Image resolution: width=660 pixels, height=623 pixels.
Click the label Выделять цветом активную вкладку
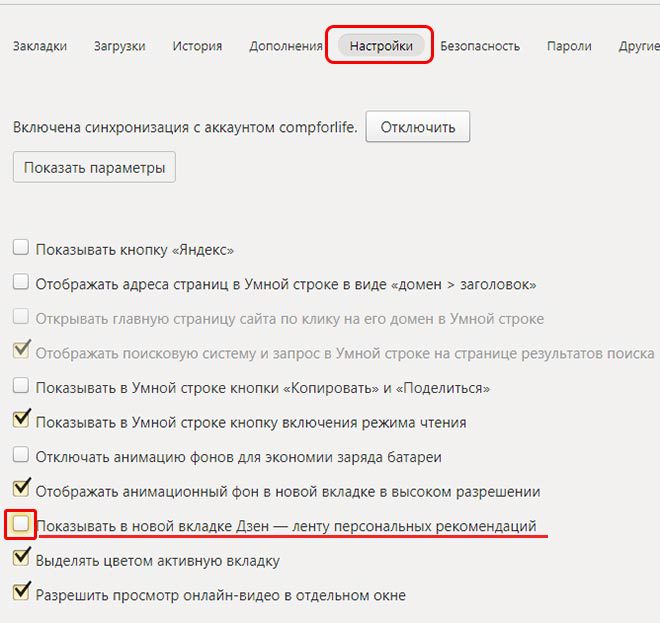(x=157, y=561)
